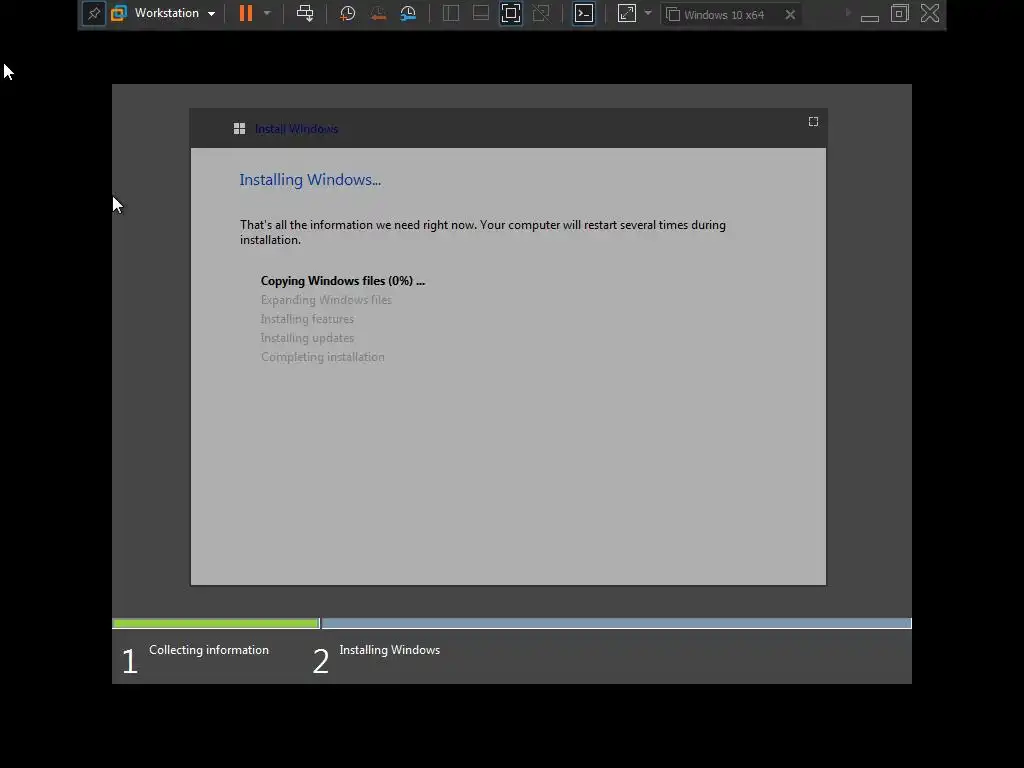The width and height of the screenshot is (1024, 768).
Task: Click the Expanding Windows files step
Action: pyautogui.click(x=326, y=300)
